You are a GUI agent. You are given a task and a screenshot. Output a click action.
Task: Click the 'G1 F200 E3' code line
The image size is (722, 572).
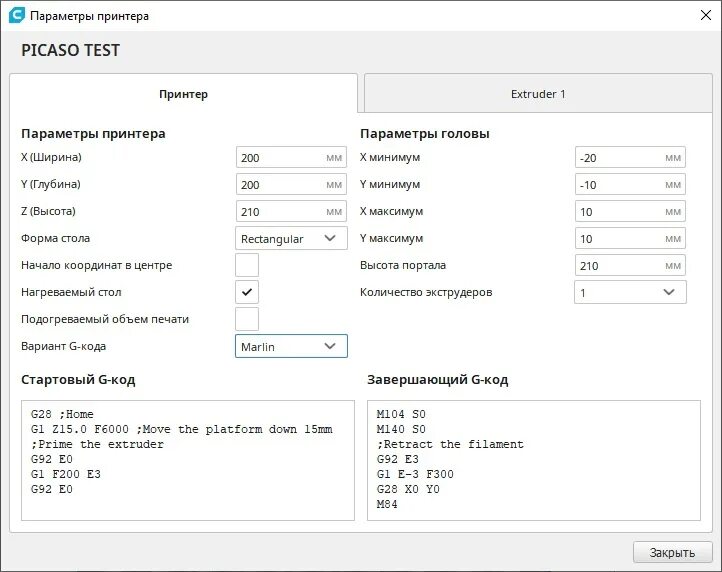65,474
